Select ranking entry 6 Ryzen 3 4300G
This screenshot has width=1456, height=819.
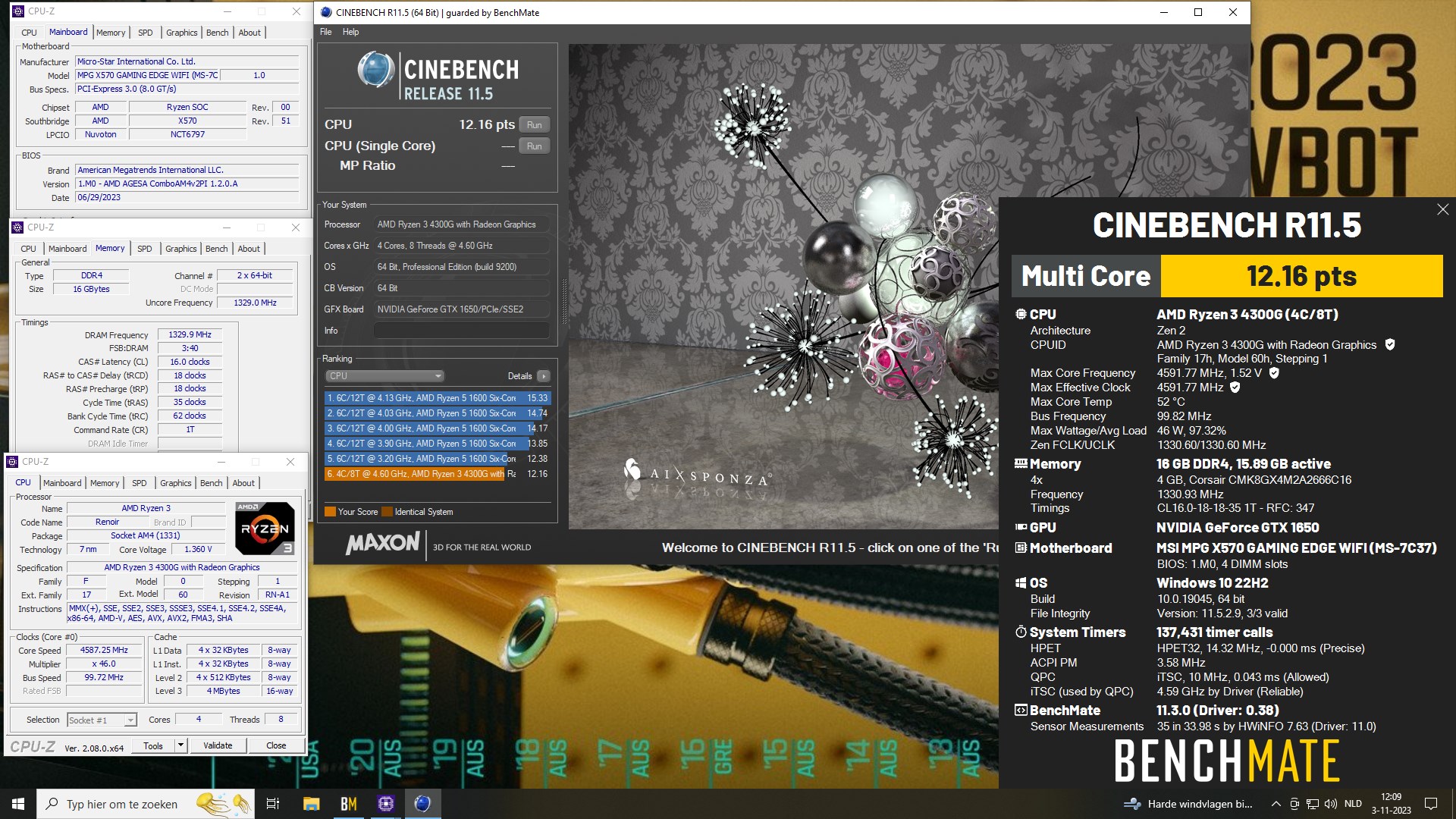pyautogui.click(x=437, y=474)
